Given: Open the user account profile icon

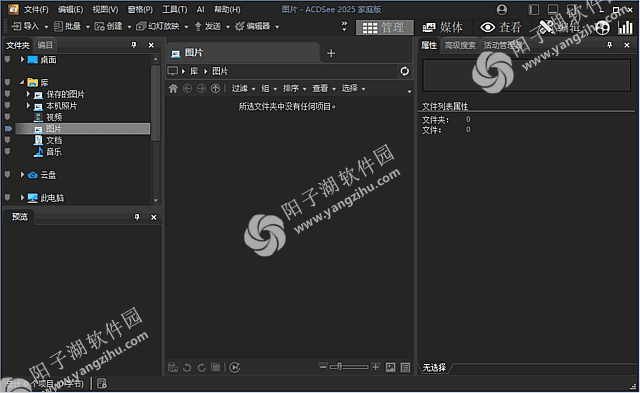Looking at the screenshot, I should (502, 9).
